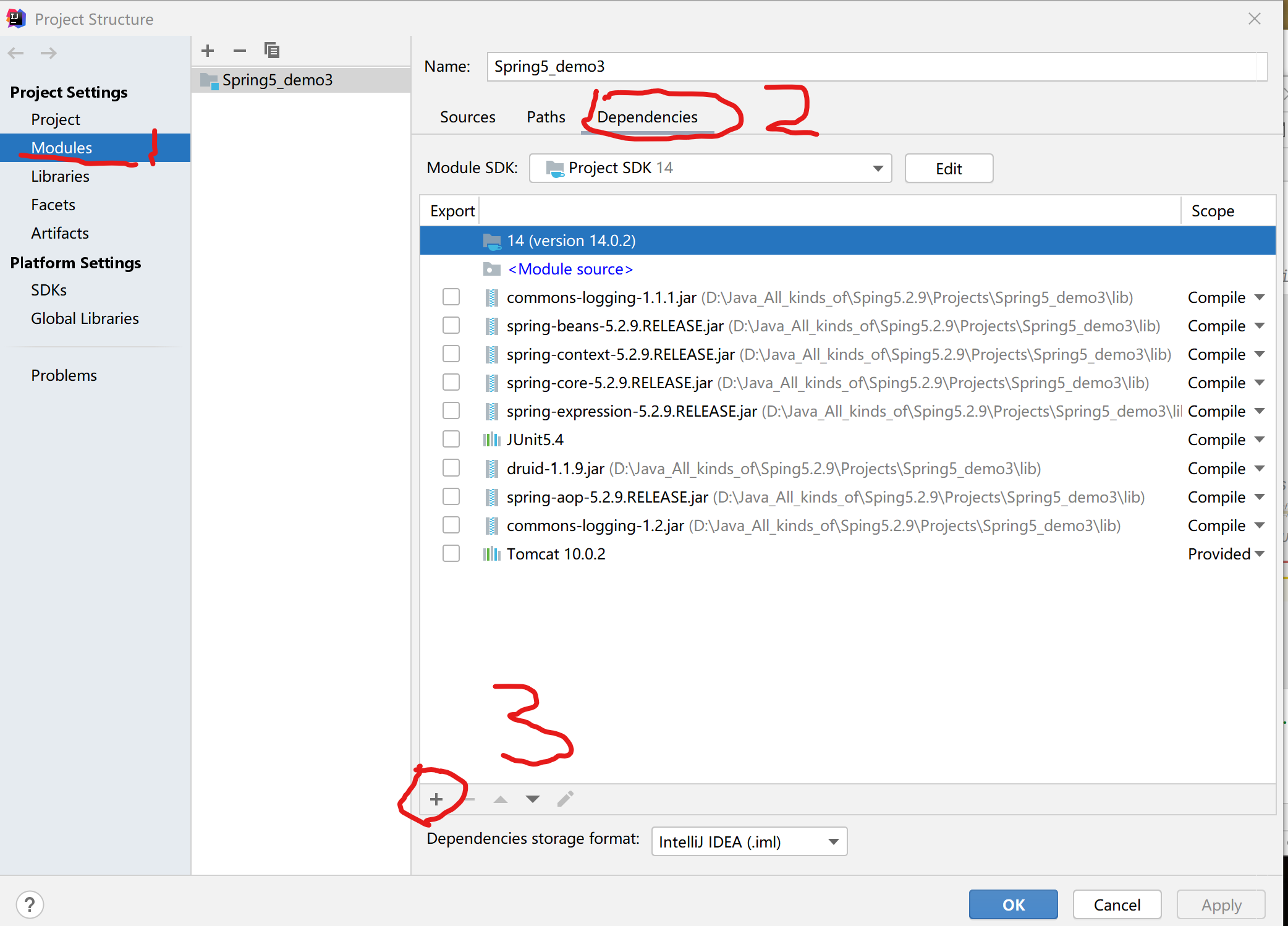Switch to the Paths tab
The image size is (1288, 926).
pyautogui.click(x=546, y=117)
